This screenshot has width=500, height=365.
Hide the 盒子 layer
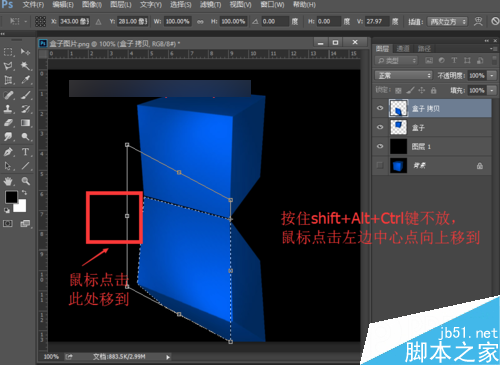(380, 127)
